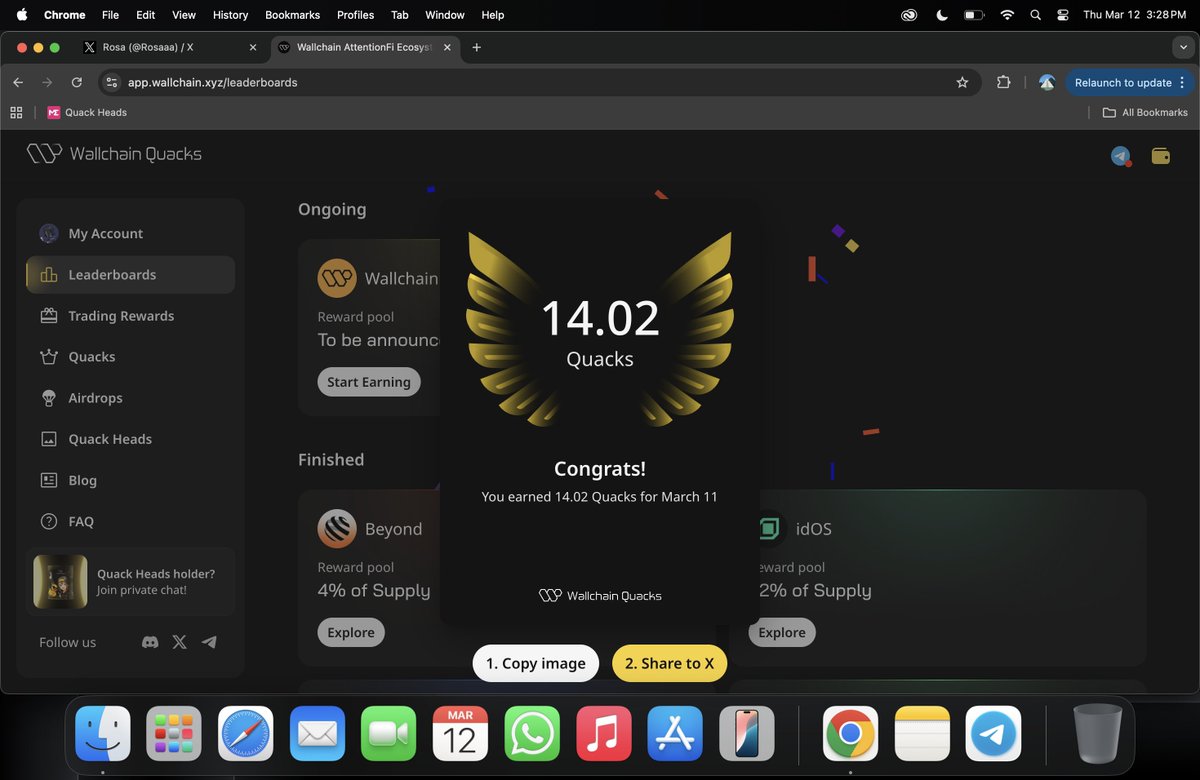Open the X follow link in the sidebar
Viewport: 1200px width, 780px height.
point(179,642)
